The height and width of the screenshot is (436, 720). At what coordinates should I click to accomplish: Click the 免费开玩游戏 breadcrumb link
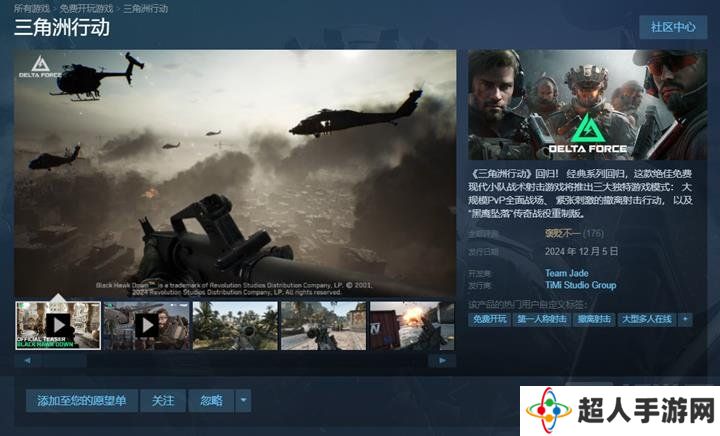point(86,8)
